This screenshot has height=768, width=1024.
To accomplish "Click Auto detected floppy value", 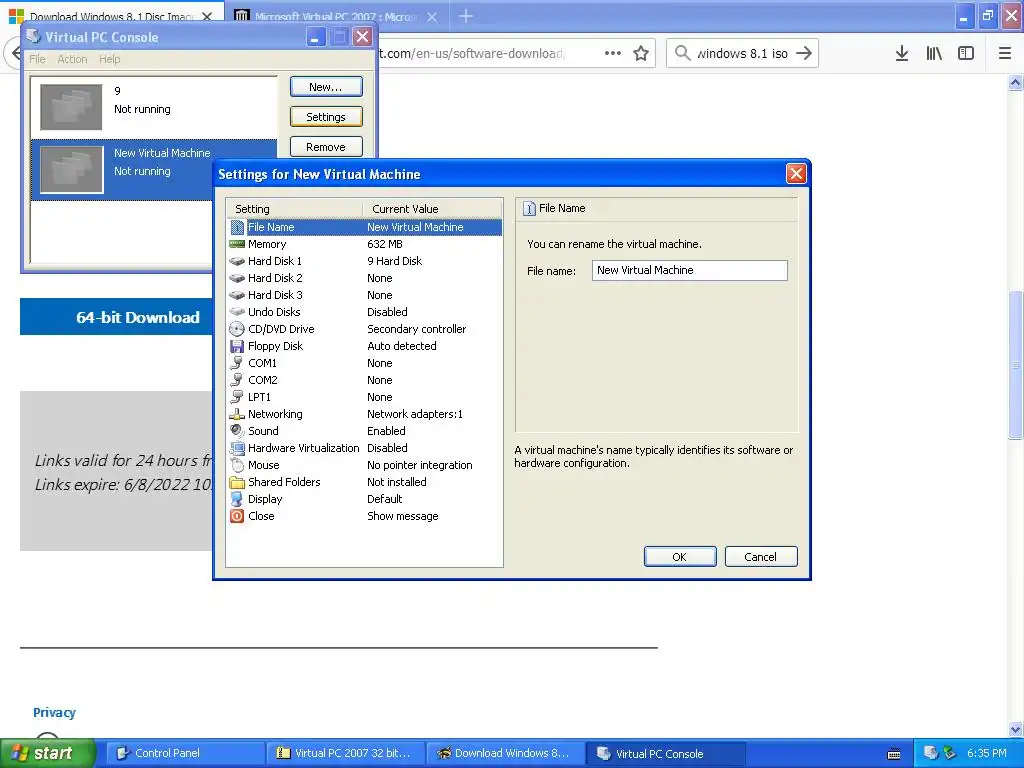I will pos(402,346).
